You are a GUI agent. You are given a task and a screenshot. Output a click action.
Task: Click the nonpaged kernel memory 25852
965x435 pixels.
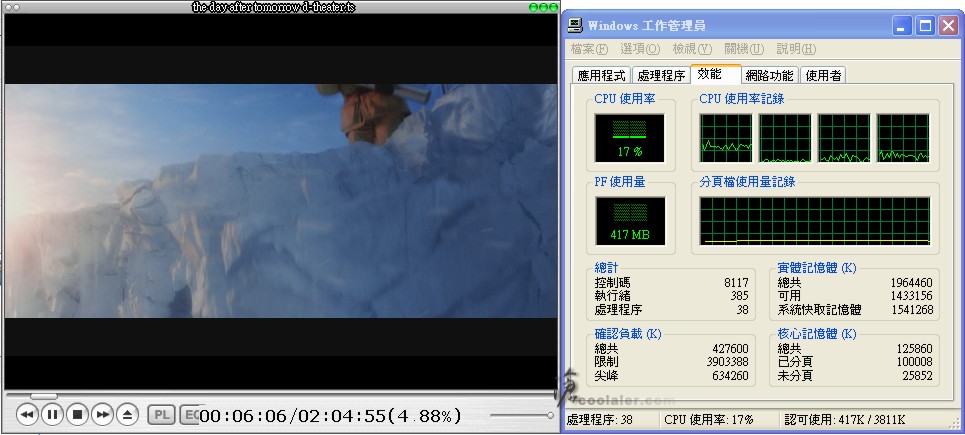coord(917,375)
